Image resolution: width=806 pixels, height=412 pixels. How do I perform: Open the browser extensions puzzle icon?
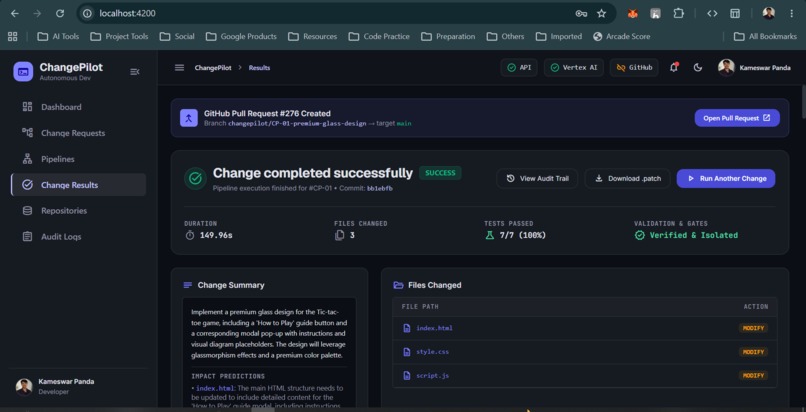point(679,13)
